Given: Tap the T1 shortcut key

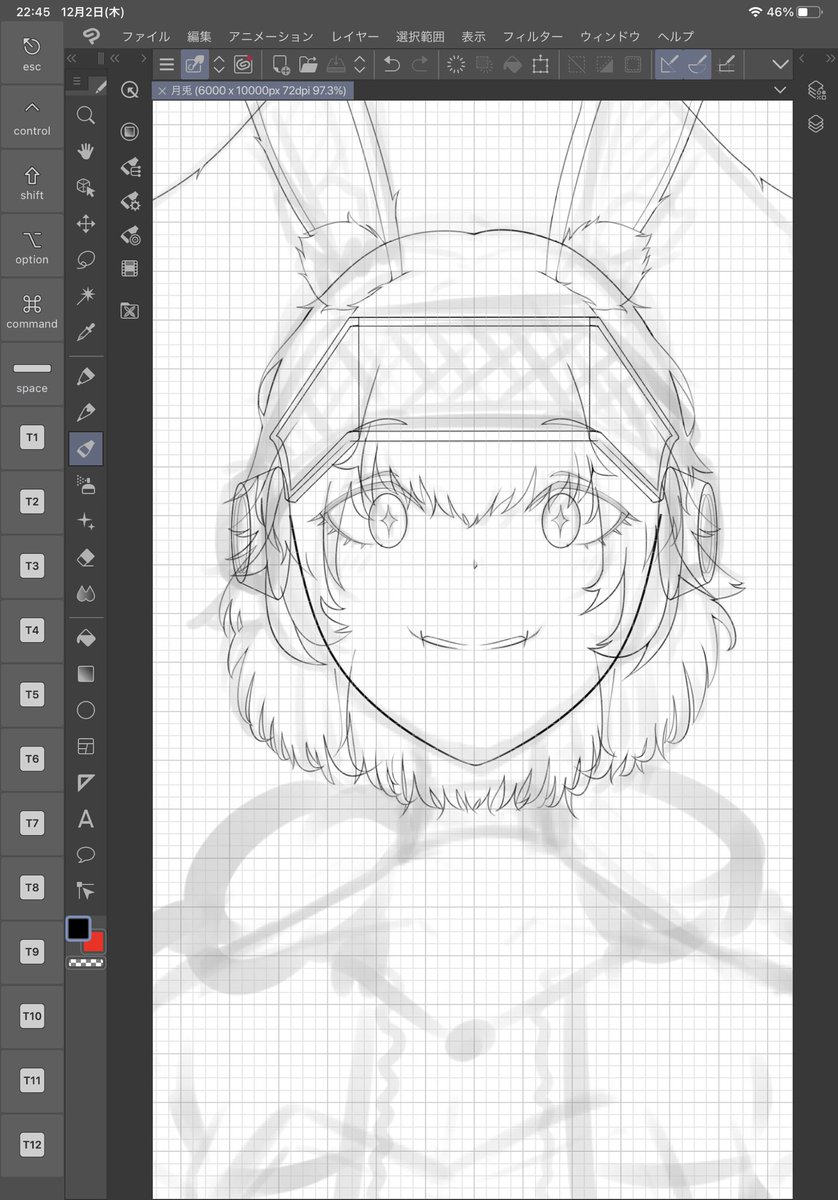Looking at the screenshot, I should pos(32,438).
